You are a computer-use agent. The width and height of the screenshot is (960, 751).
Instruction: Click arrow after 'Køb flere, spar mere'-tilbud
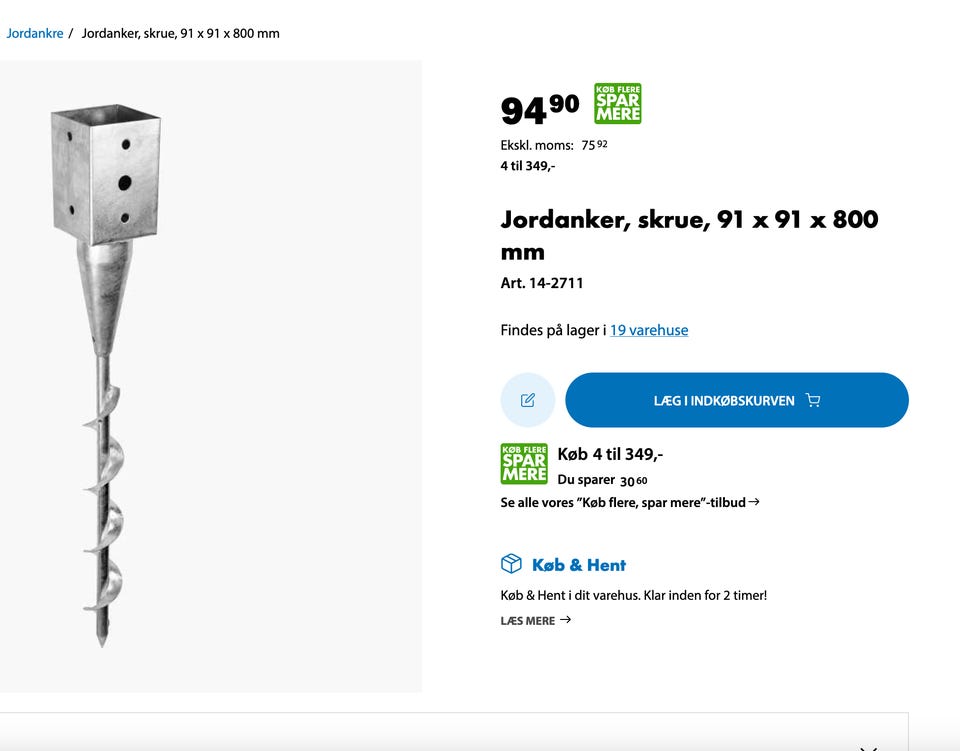point(754,502)
